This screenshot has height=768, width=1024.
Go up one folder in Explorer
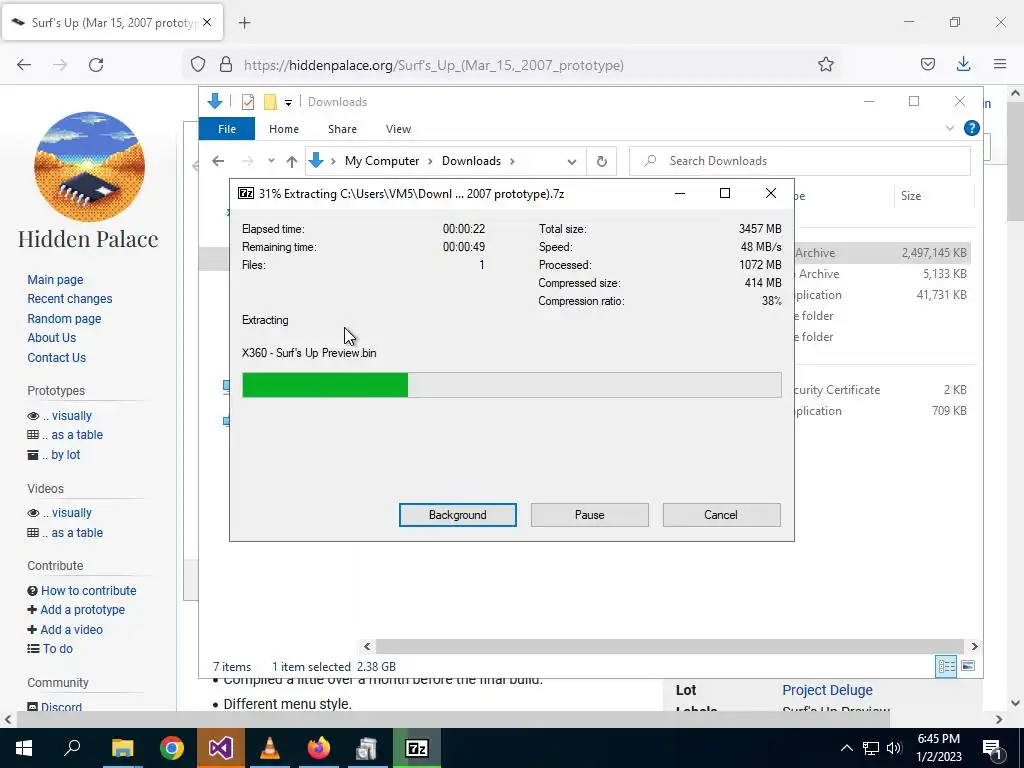click(292, 161)
